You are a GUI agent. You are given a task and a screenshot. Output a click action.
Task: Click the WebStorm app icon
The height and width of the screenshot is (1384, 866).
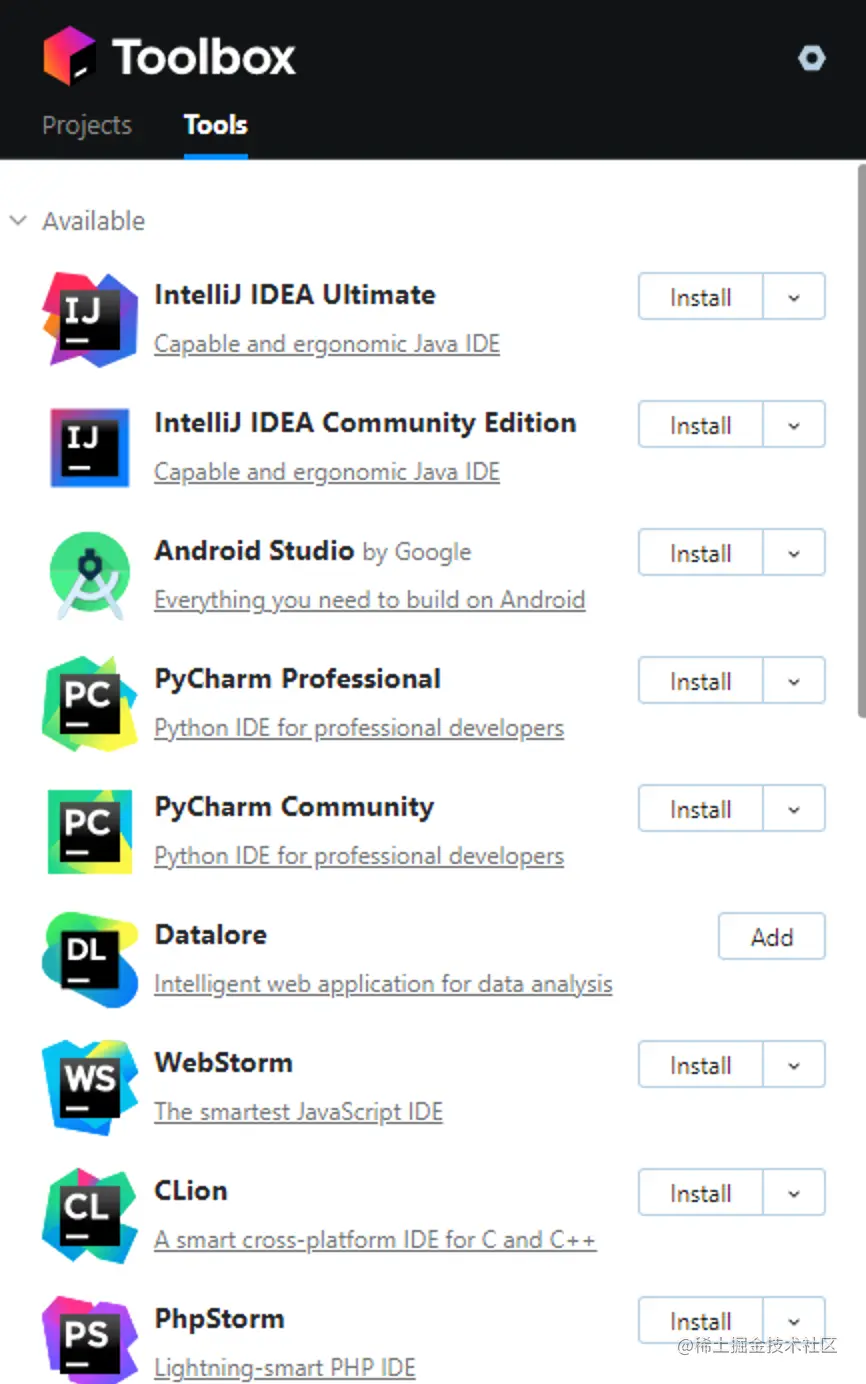click(x=90, y=1087)
